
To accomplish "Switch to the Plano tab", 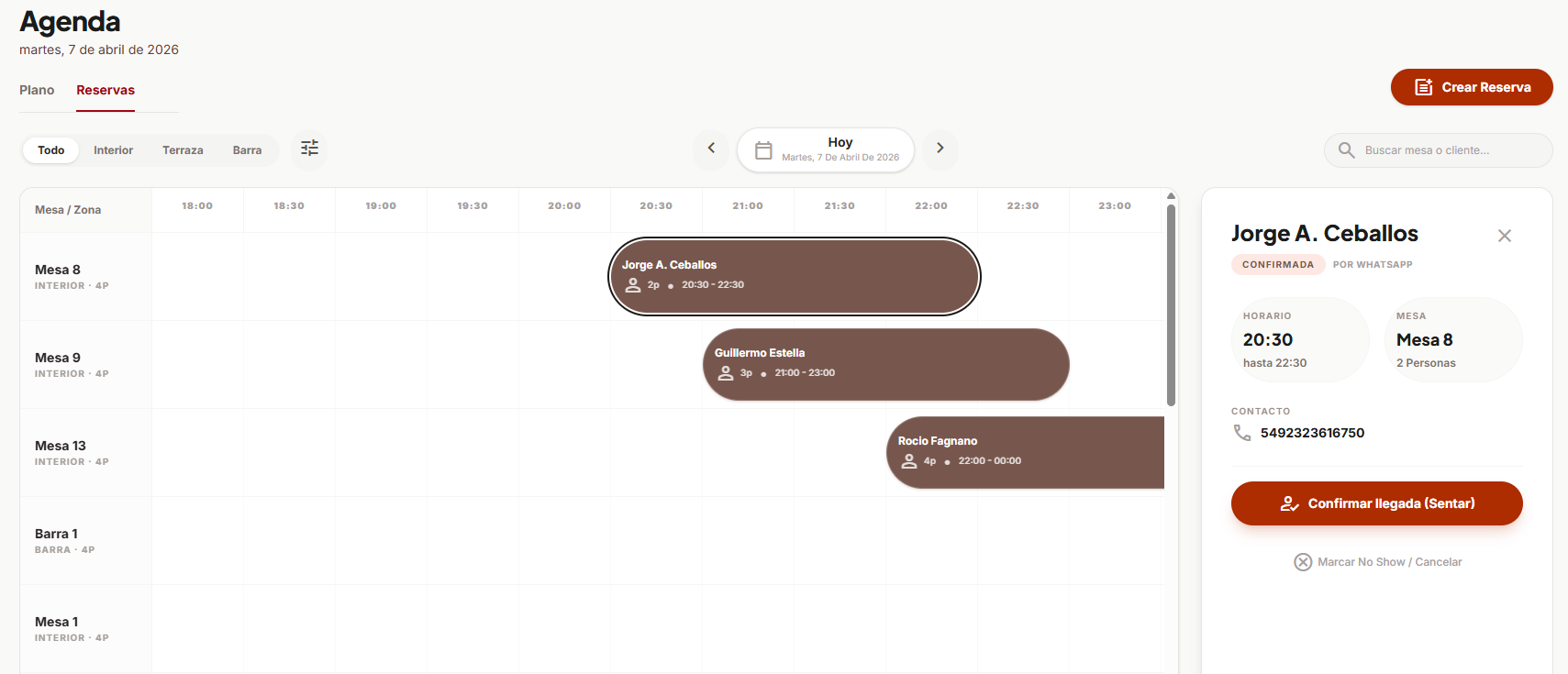I will click(37, 90).
